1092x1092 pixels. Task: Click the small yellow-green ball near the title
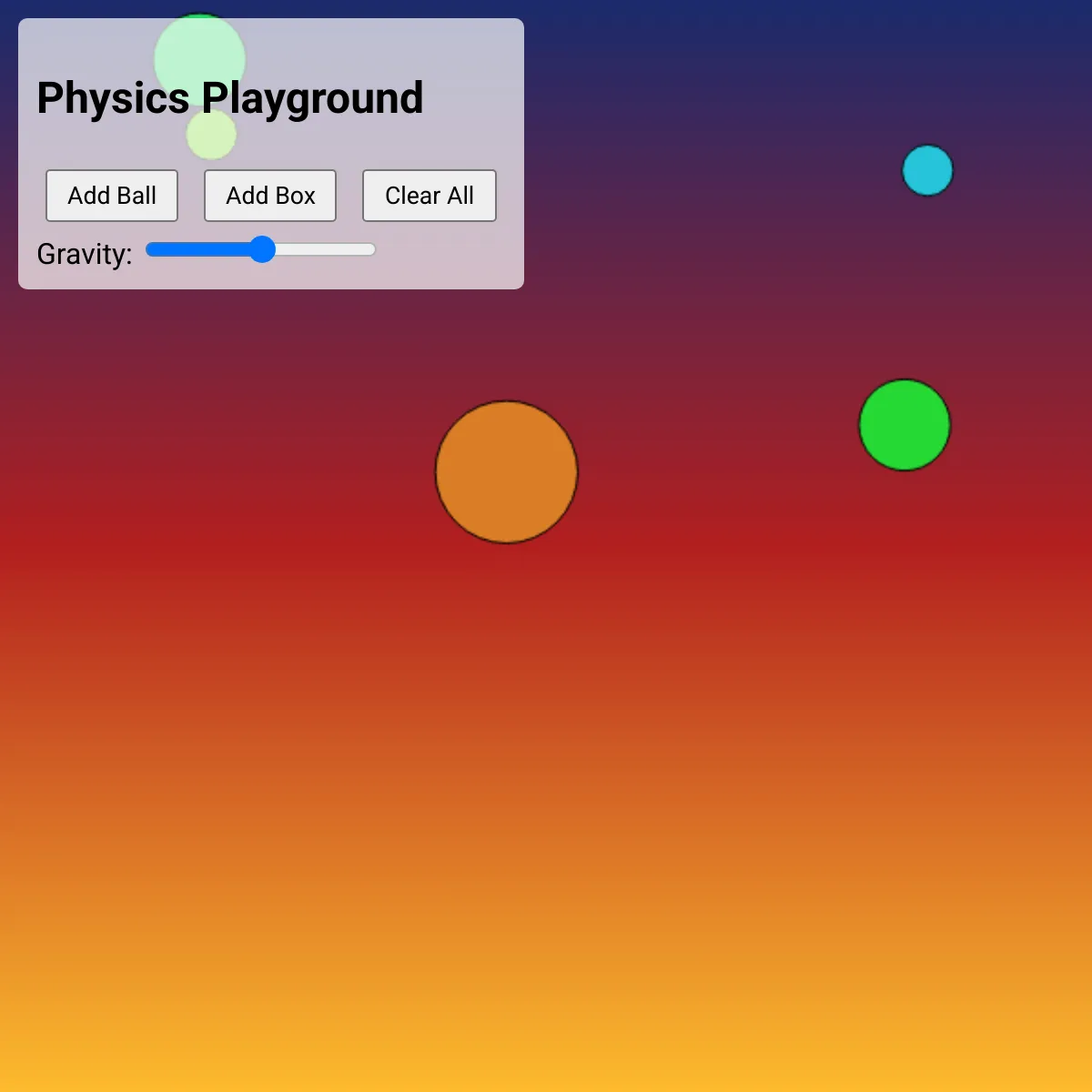click(x=210, y=135)
